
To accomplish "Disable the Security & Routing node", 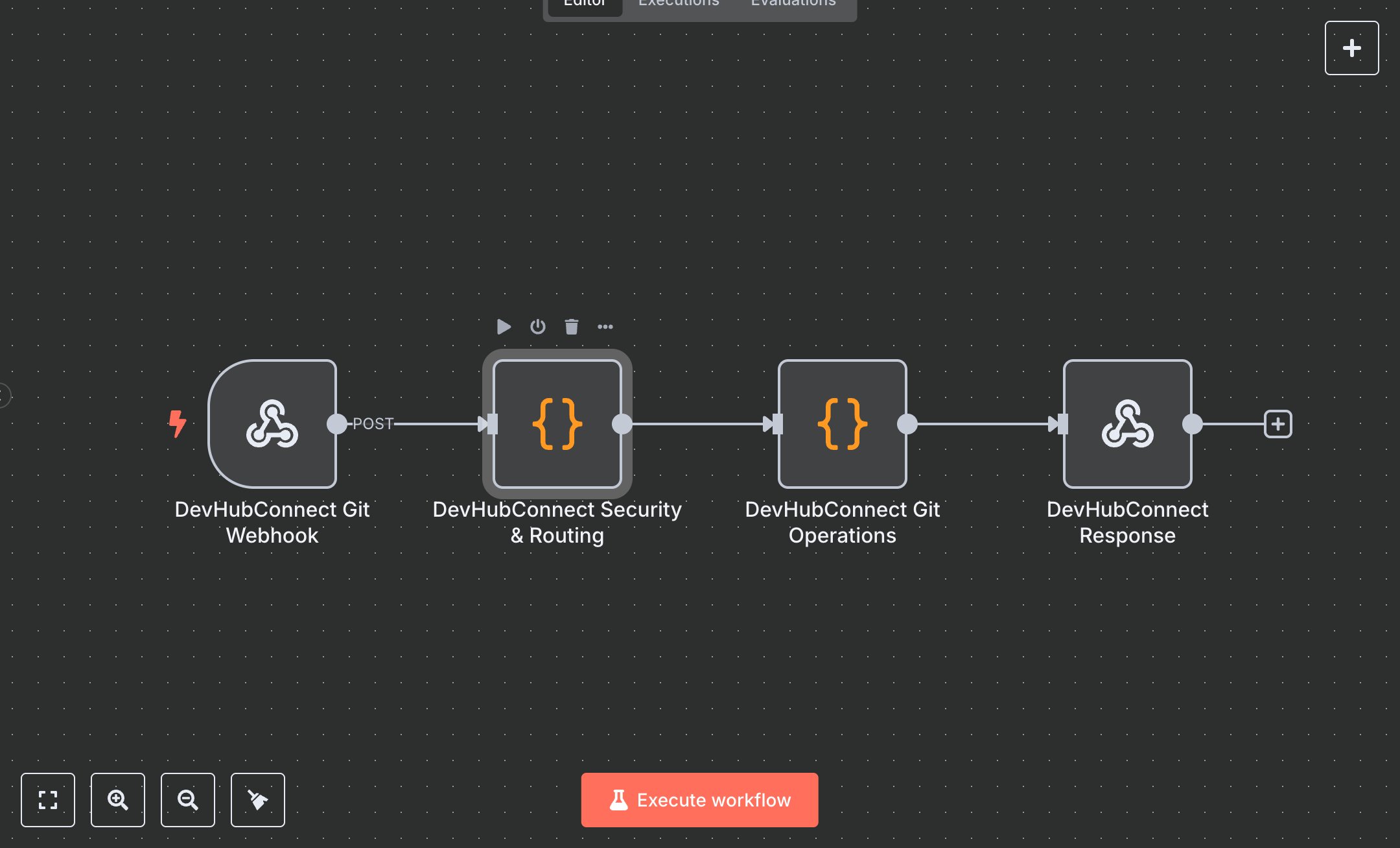I will point(537,327).
